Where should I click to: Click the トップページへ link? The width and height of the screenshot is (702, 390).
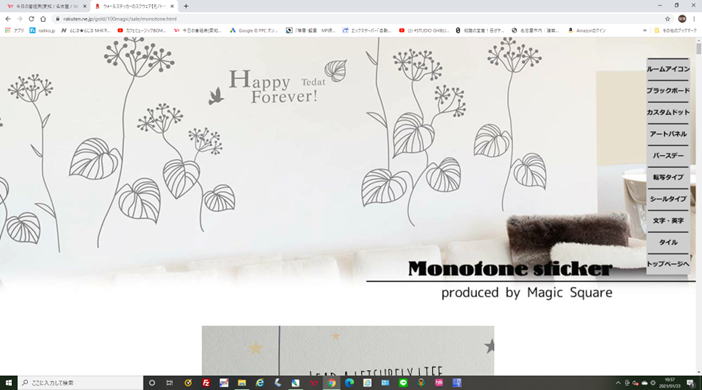[668, 264]
